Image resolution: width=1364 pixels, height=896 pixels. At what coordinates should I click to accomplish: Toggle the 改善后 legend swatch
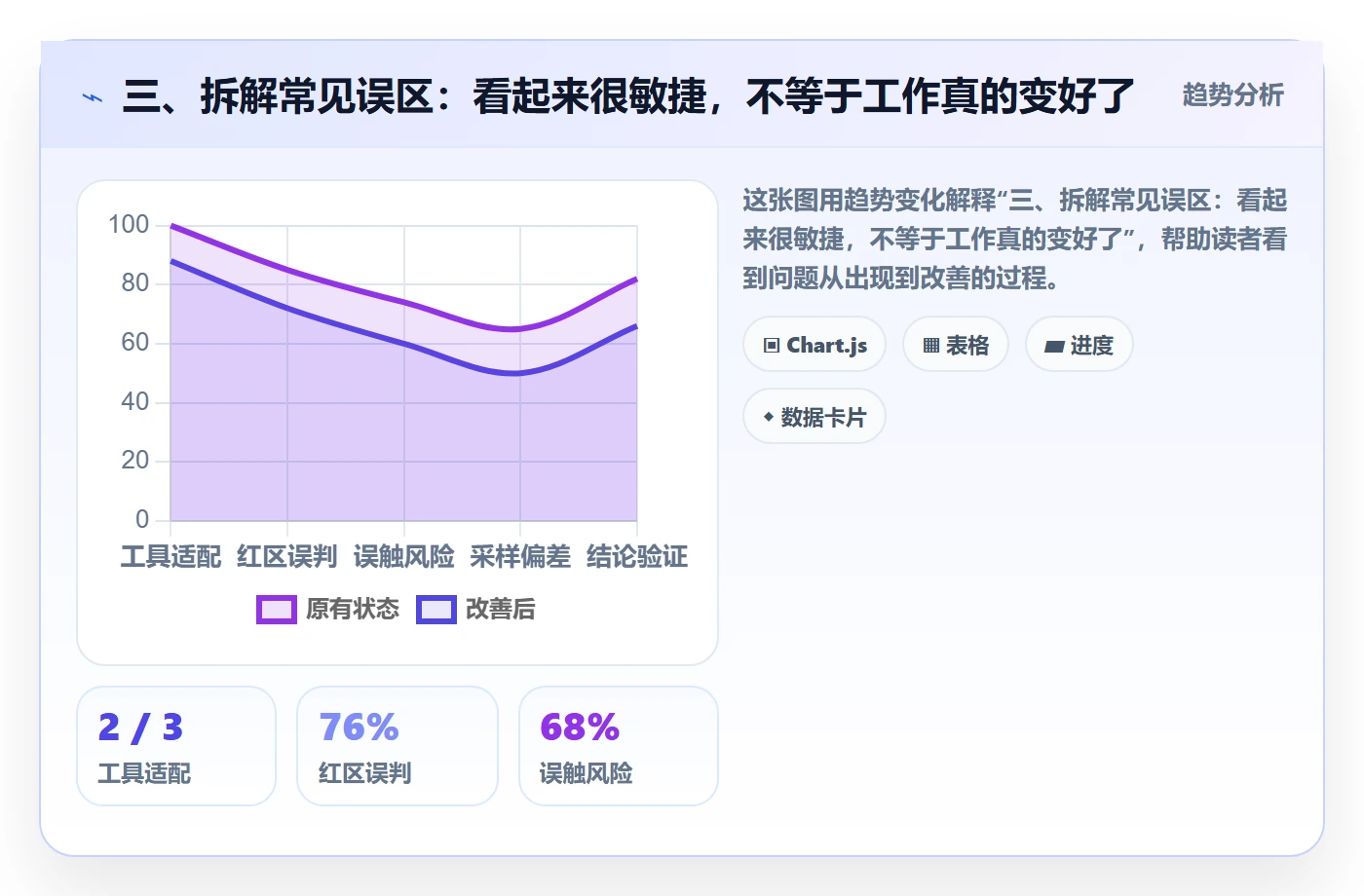[436, 610]
